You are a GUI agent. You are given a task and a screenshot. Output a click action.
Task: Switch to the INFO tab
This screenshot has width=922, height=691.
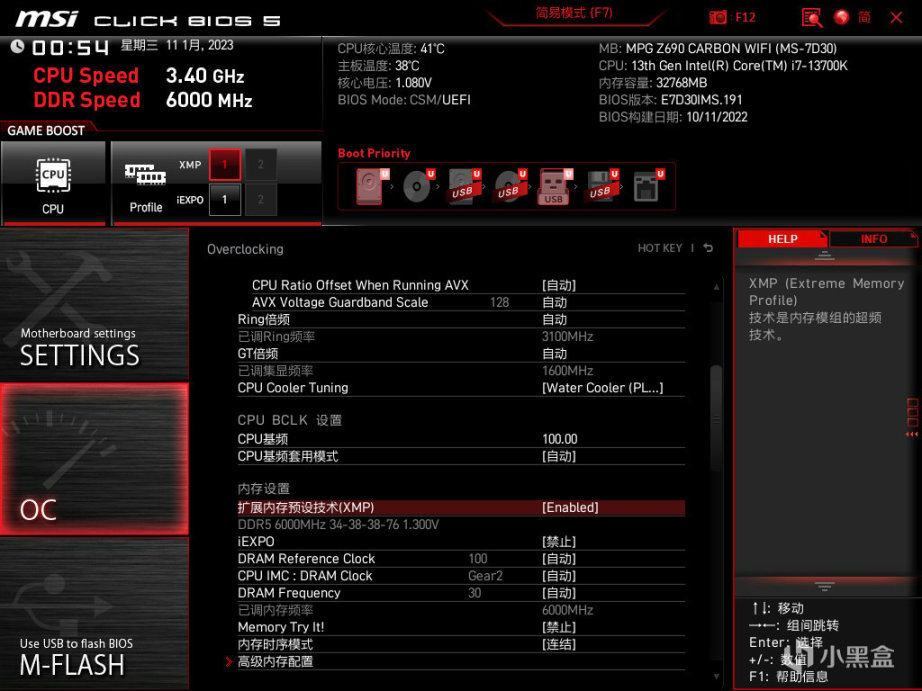click(x=873, y=239)
